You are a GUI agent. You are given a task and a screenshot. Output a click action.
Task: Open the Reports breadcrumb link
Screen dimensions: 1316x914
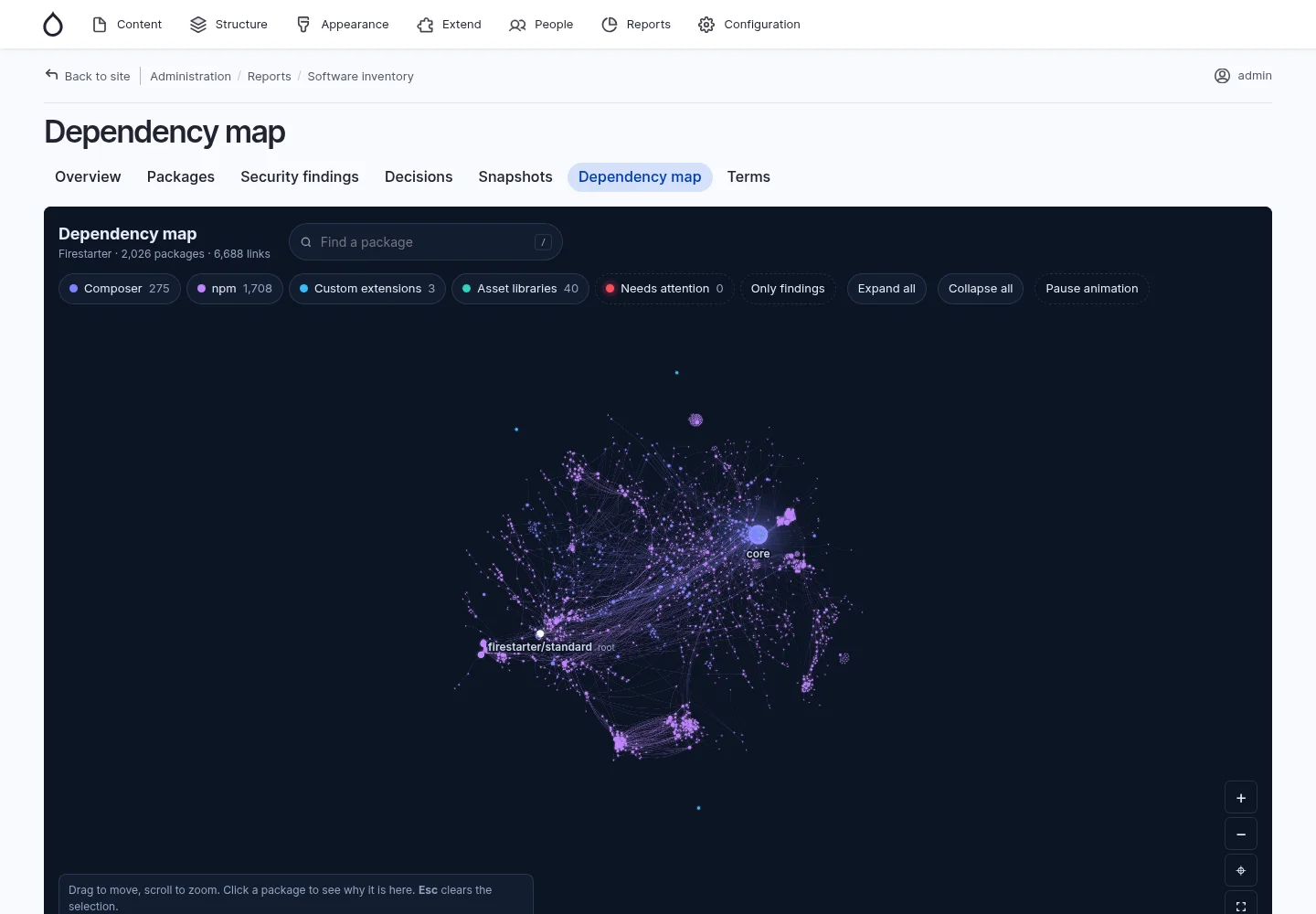269,77
